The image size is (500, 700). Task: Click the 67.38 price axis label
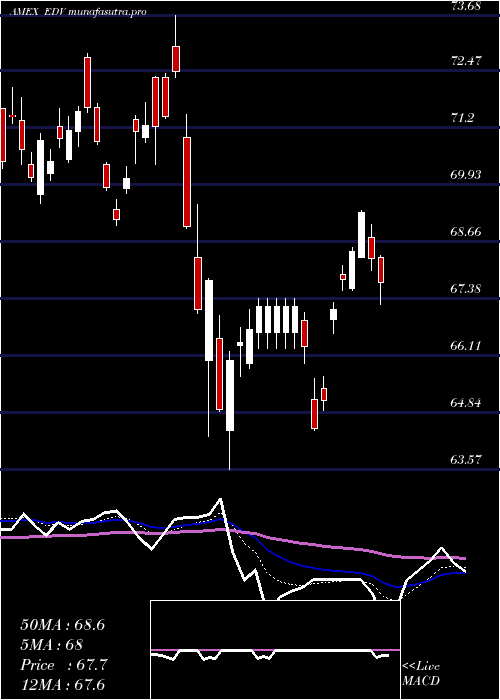click(x=466, y=289)
